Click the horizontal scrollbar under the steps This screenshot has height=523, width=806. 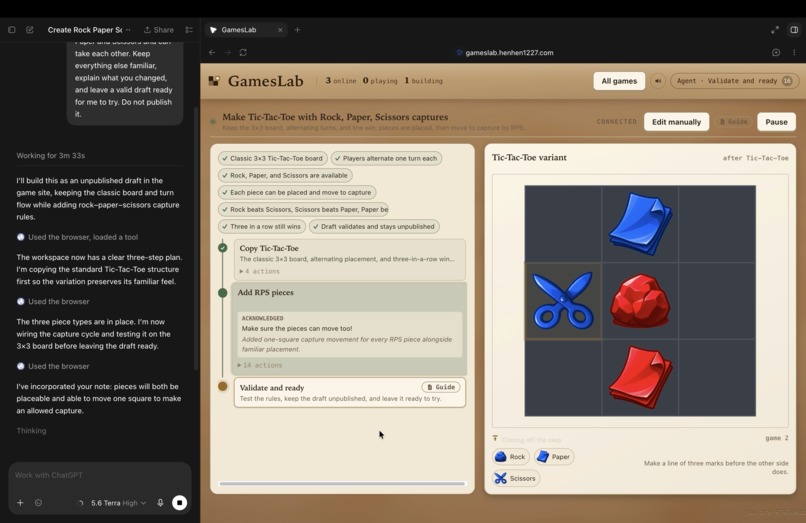(342, 483)
